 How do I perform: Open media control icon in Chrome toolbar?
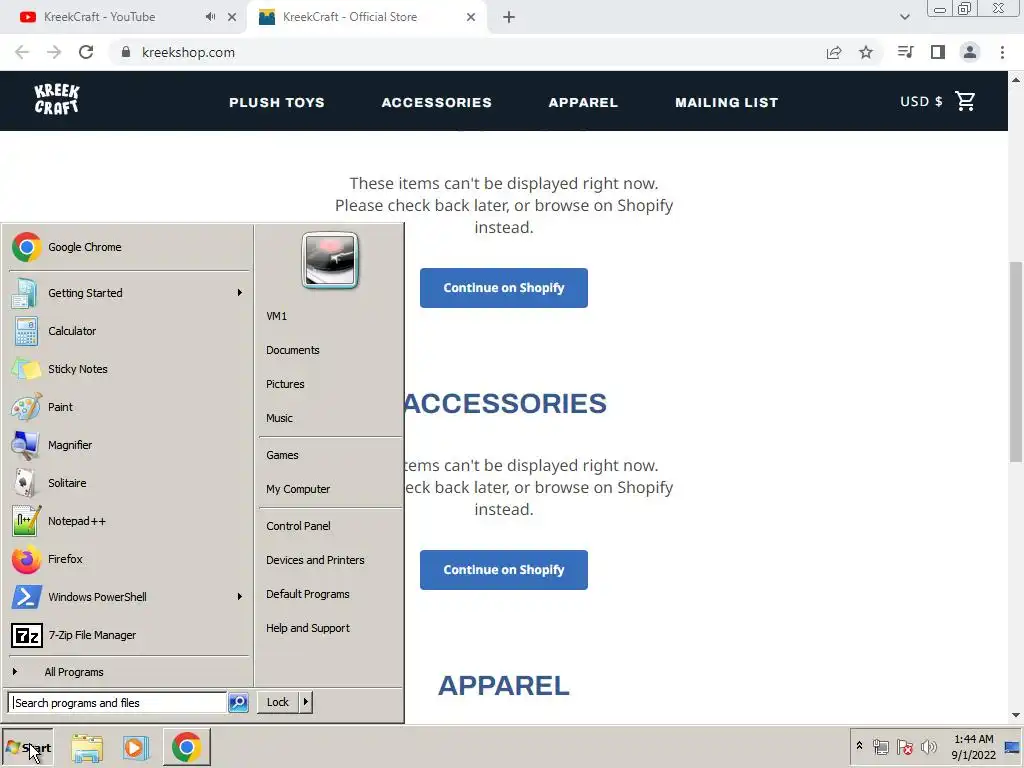(905, 52)
